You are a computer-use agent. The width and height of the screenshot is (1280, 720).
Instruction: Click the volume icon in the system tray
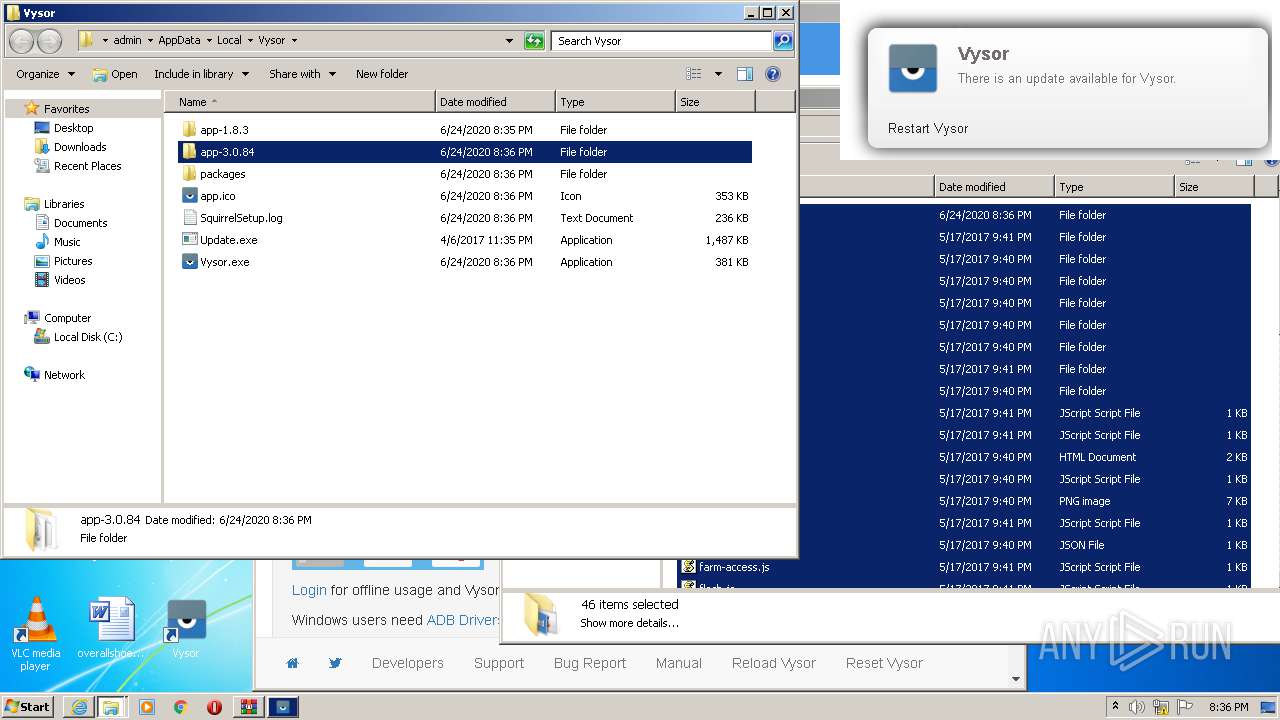(x=1137, y=707)
